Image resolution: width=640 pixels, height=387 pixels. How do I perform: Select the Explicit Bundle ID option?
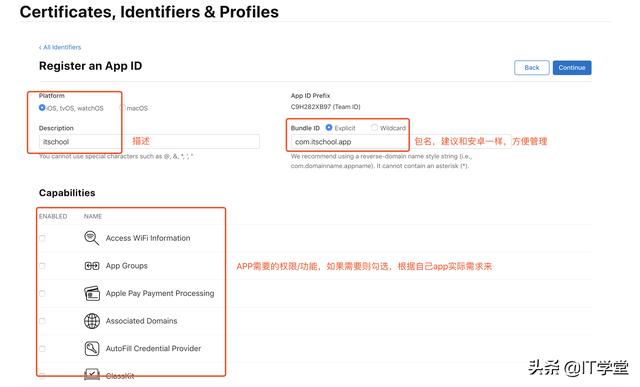(x=329, y=128)
